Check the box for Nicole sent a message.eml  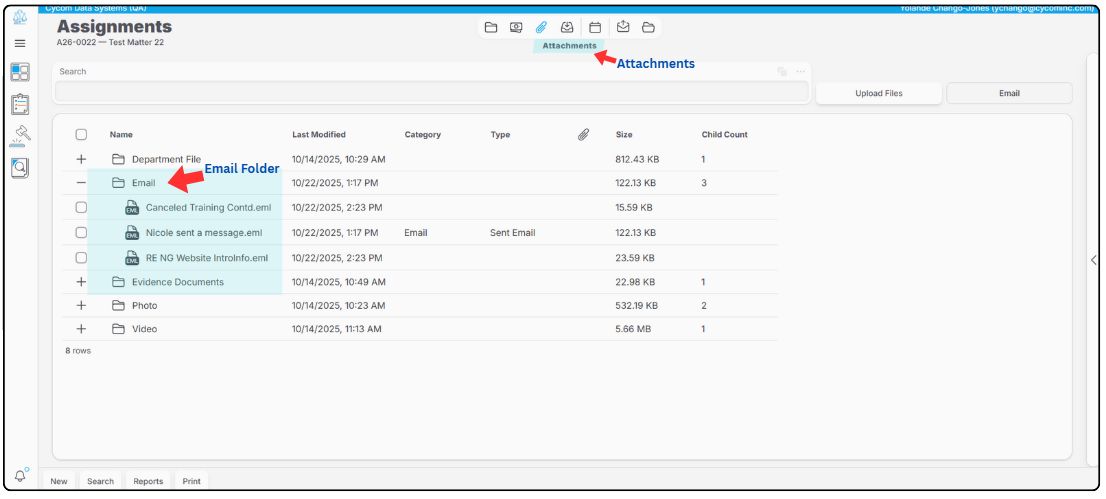tap(81, 232)
